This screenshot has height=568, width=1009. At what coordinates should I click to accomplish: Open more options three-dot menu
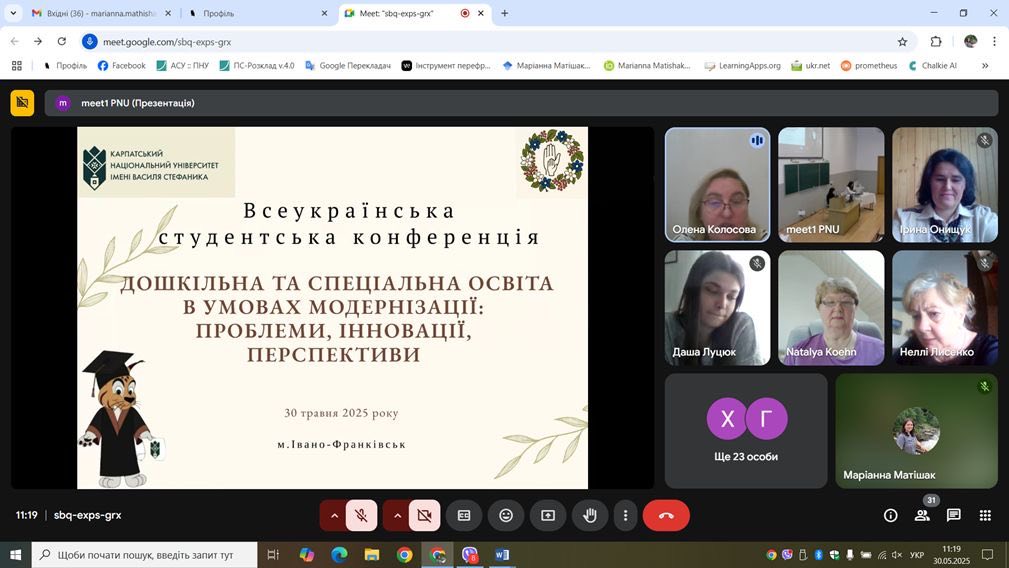tap(625, 515)
